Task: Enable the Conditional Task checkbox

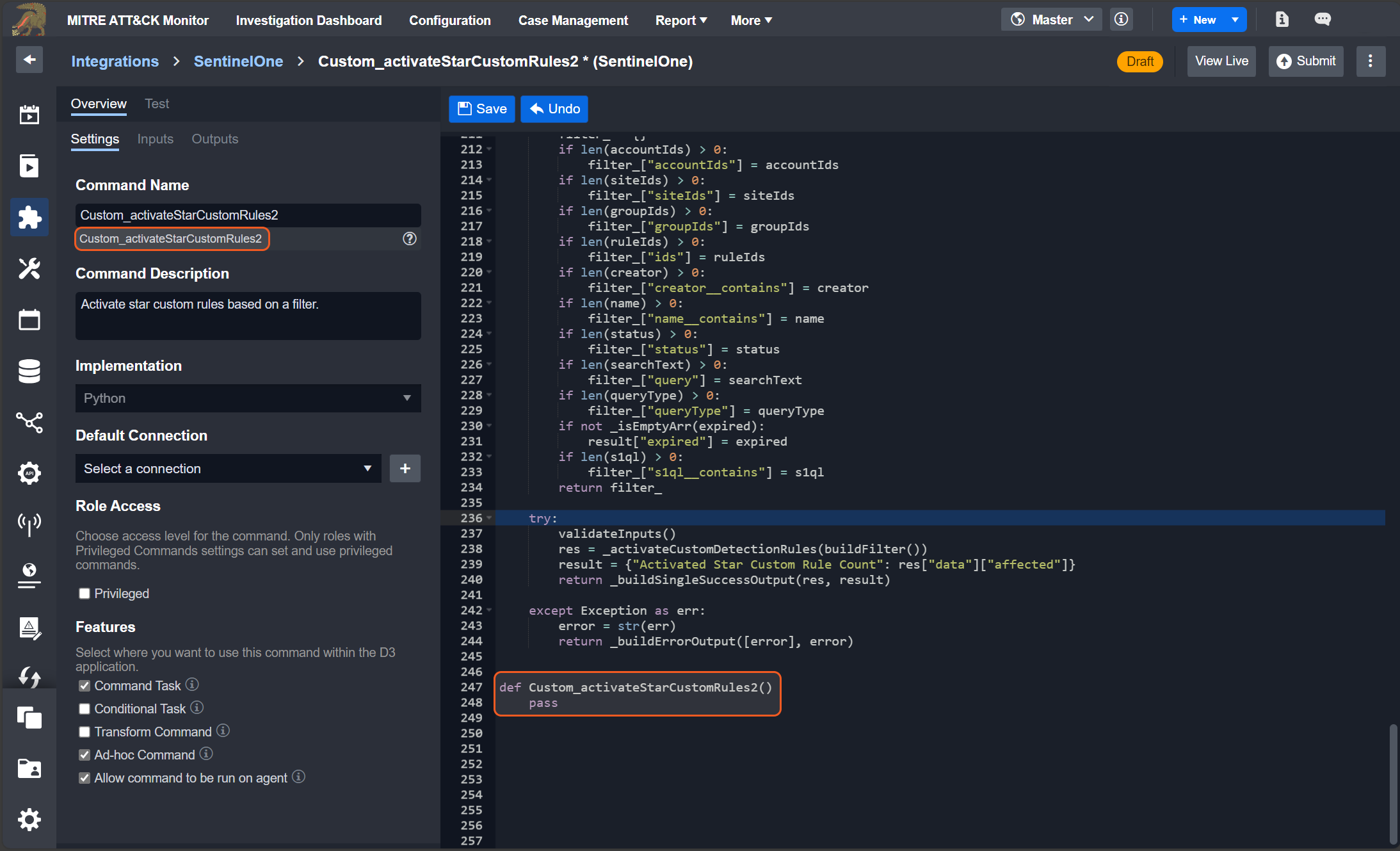Action: (x=84, y=709)
